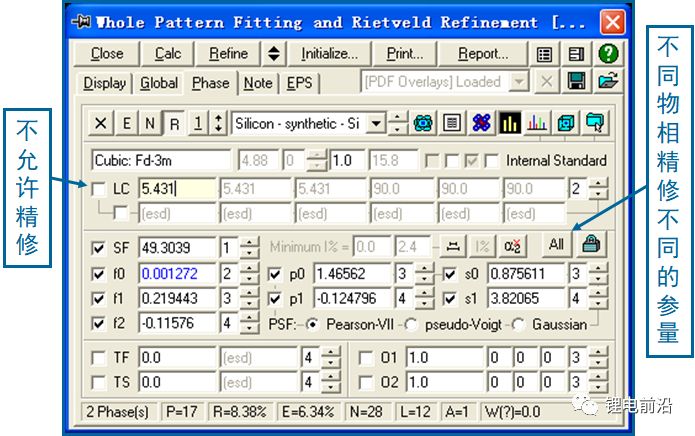Save refinement with the floppy disk icon

(576, 82)
